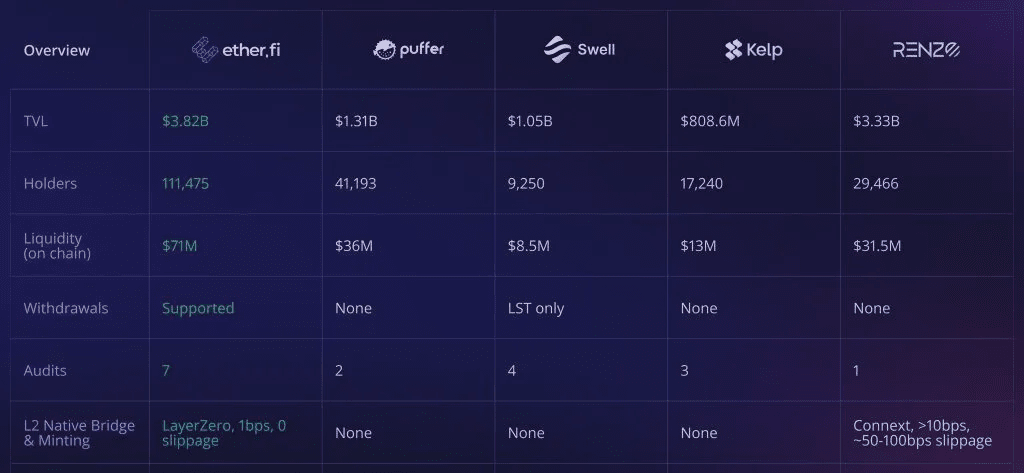Screen dimensions: 1024x473
Task: Click the LayerZero bridge details text
Action: tap(224, 433)
